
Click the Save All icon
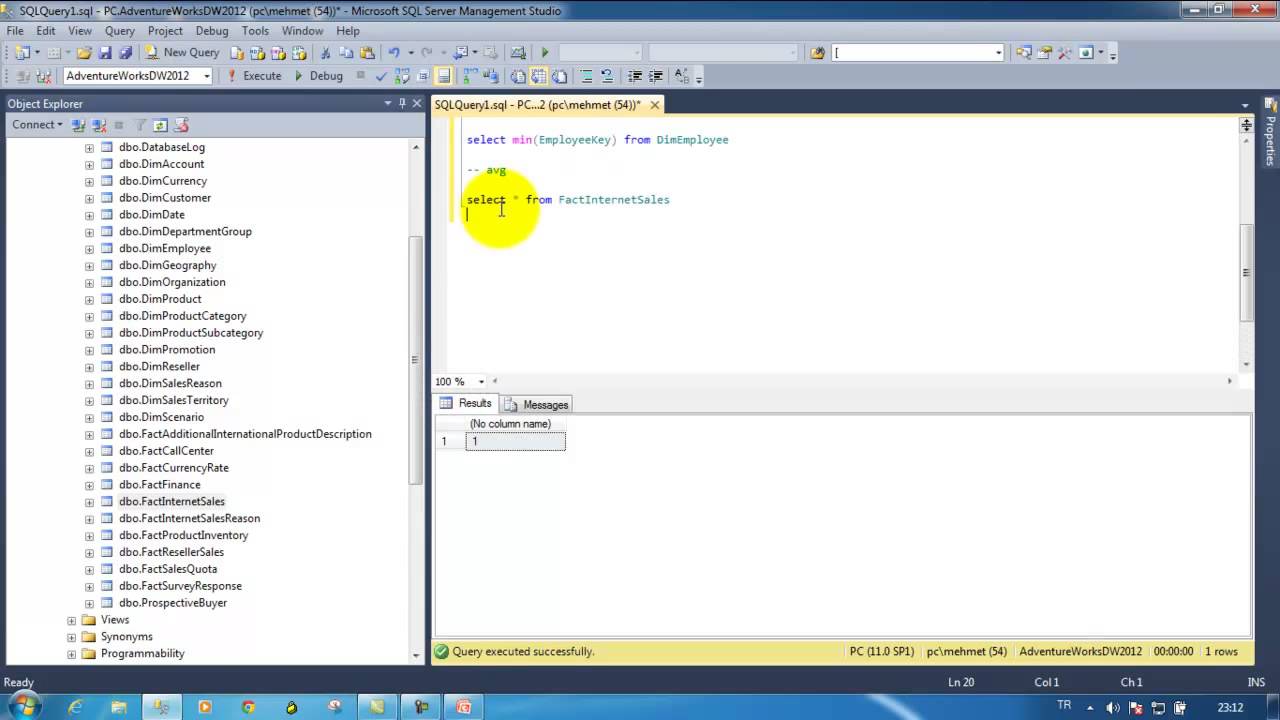pyautogui.click(x=125, y=52)
